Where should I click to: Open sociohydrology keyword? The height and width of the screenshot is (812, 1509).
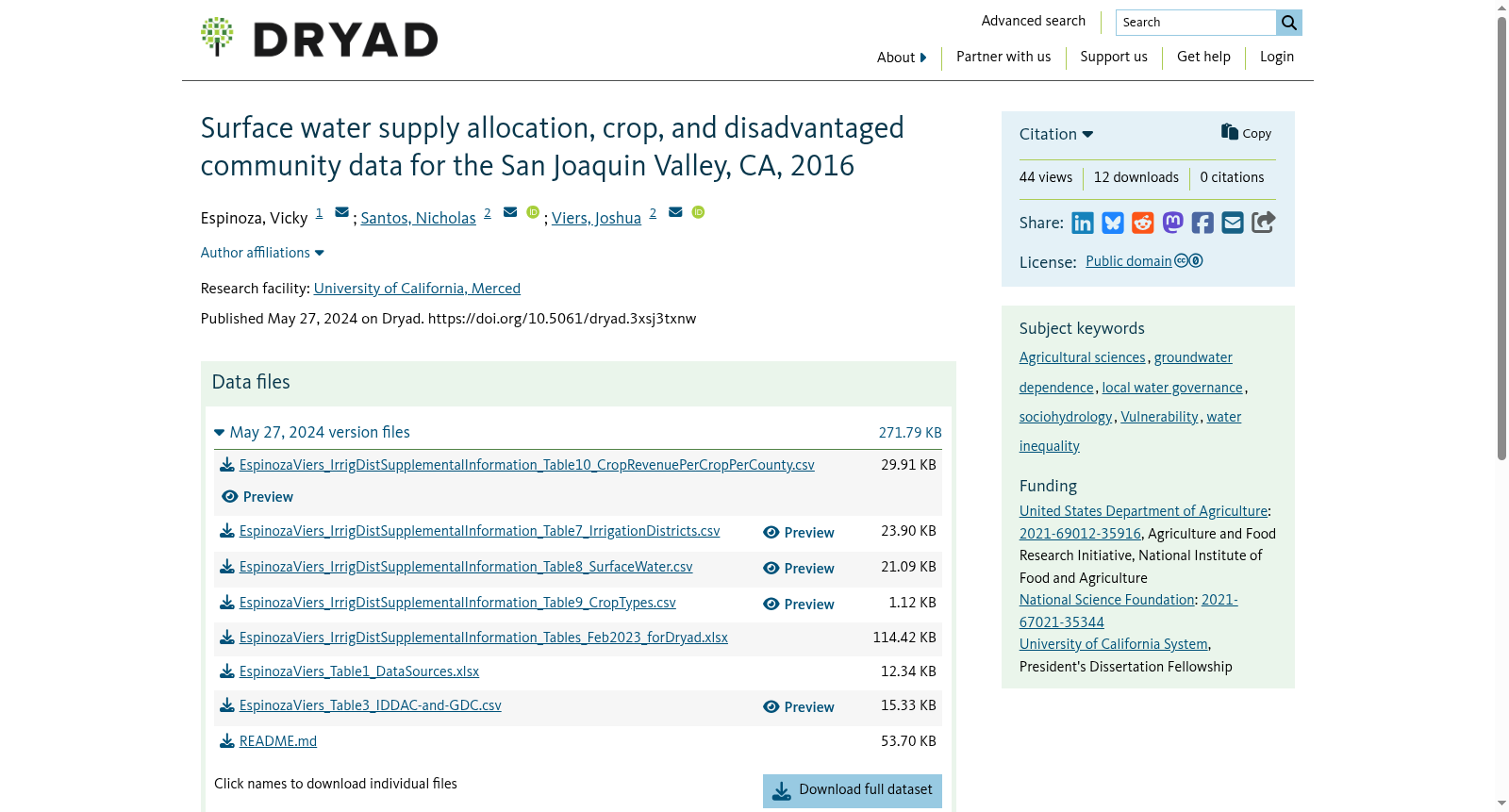tap(1066, 417)
